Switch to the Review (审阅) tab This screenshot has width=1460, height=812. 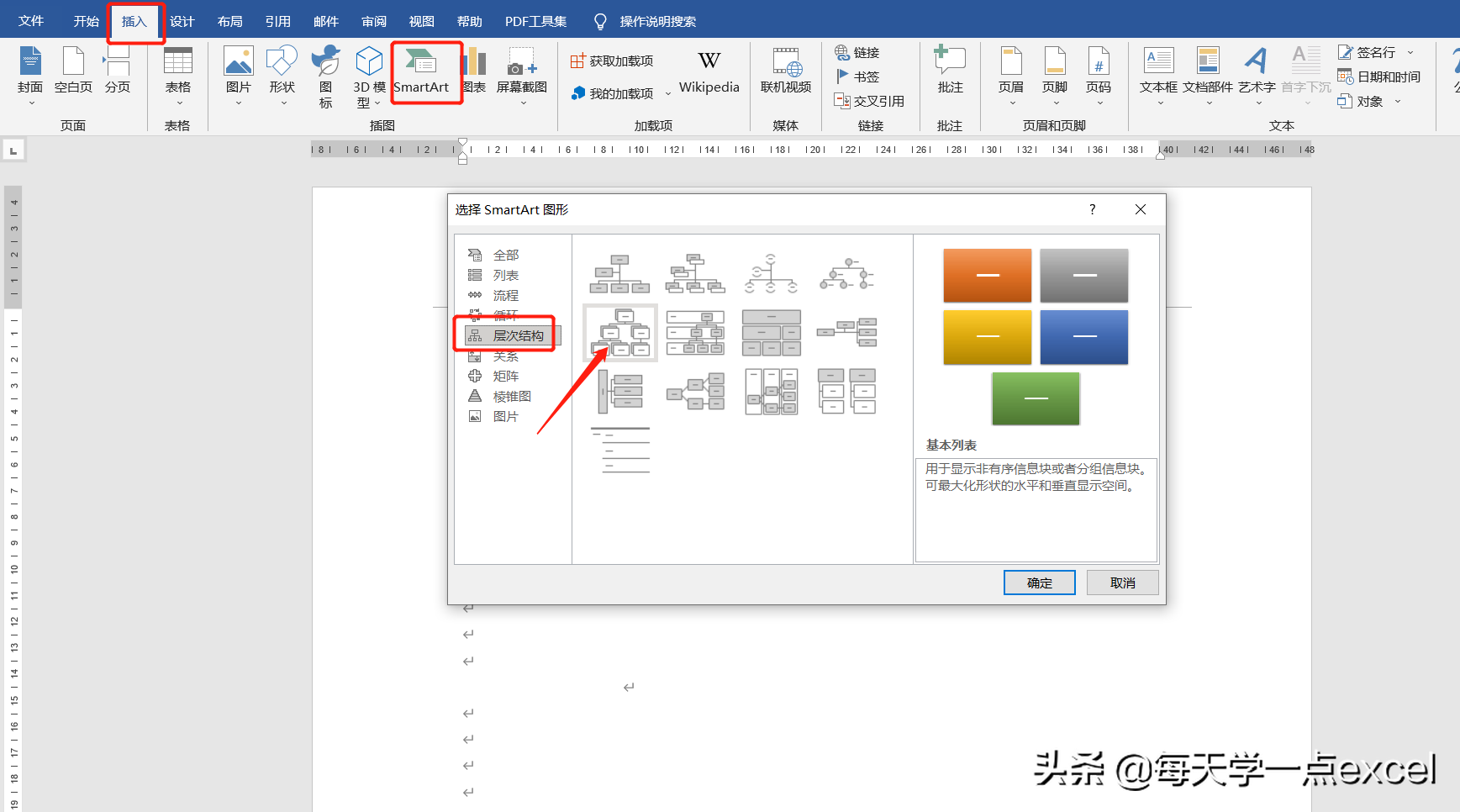tap(373, 21)
